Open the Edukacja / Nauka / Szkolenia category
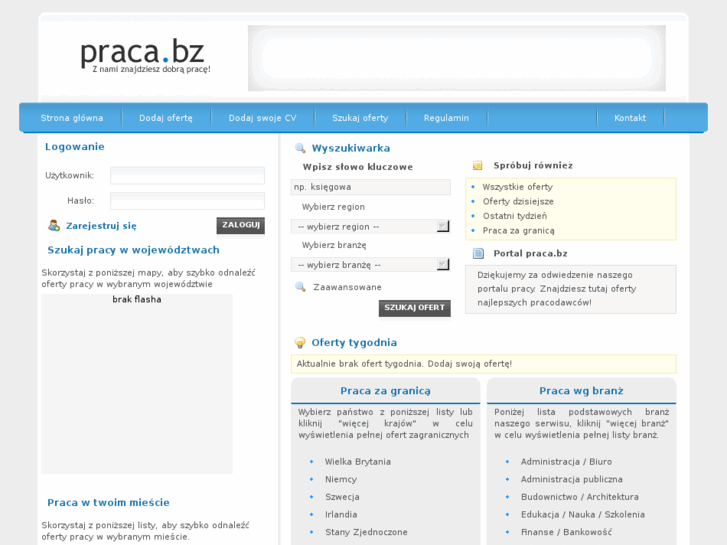The width and height of the screenshot is (727, 545). pos(582,514)
